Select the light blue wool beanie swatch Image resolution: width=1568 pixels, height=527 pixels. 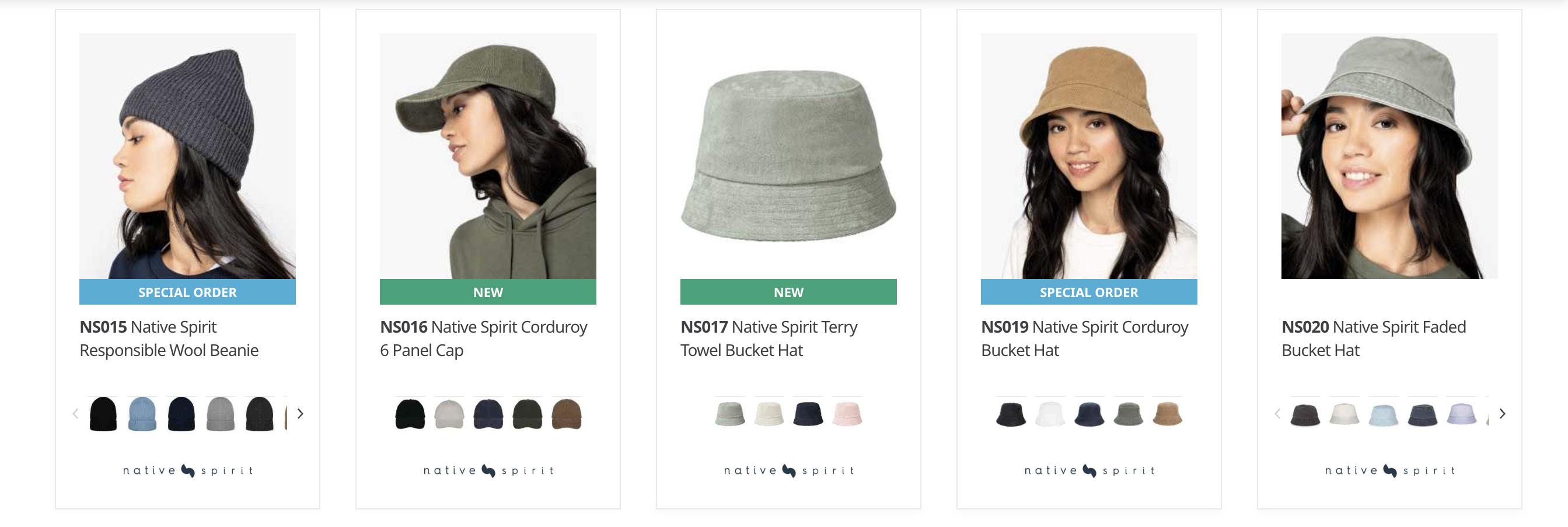142,414
